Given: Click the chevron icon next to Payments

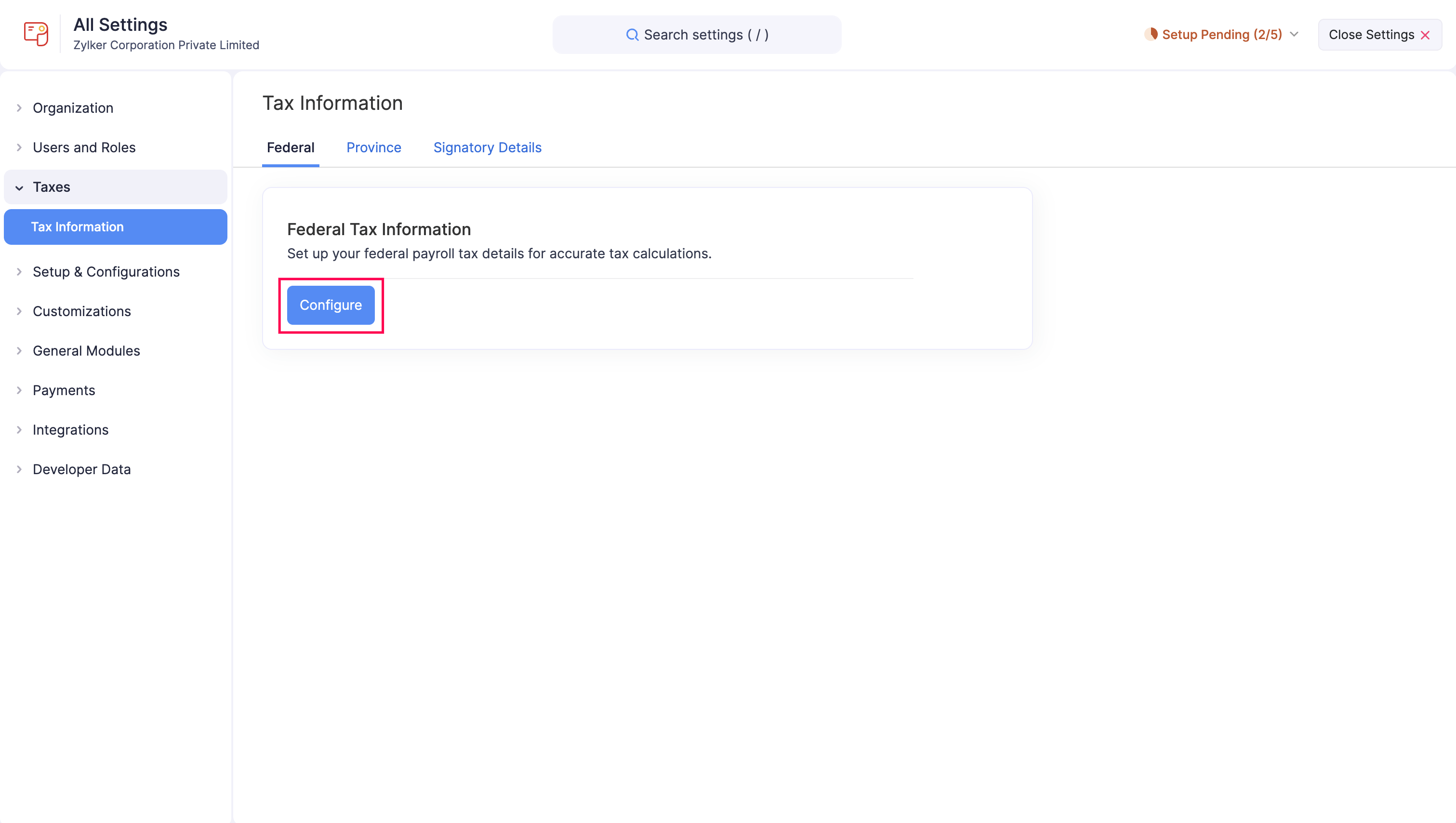Looking at the screenshot, I should tap(19, 390).
